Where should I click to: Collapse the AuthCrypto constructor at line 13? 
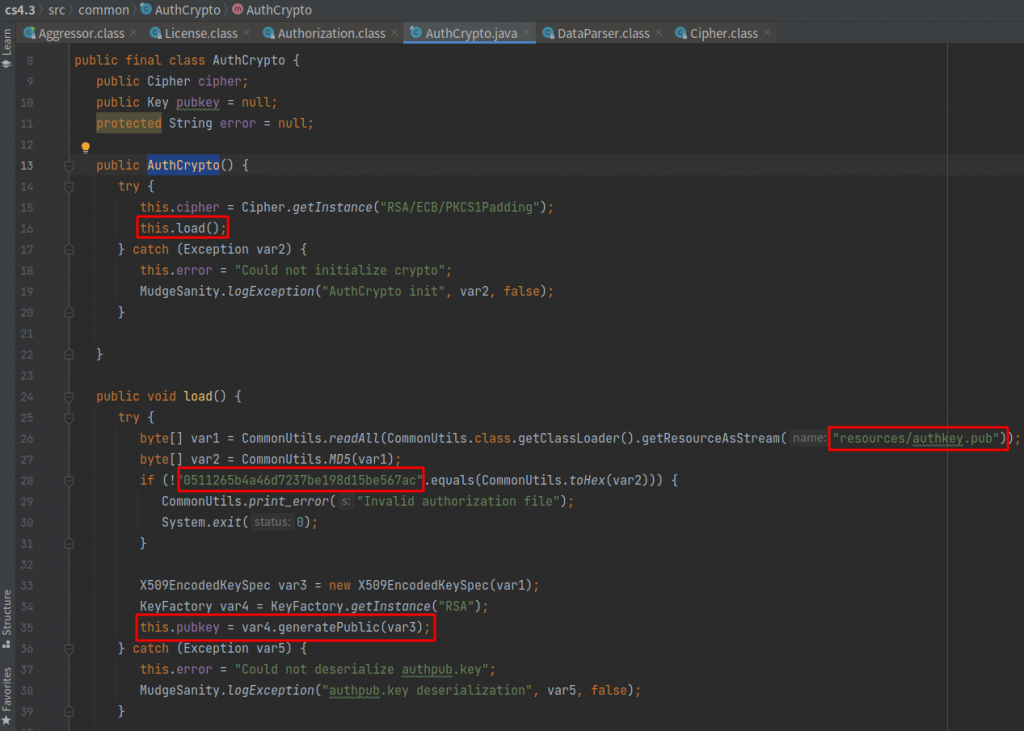coord(69,165)
